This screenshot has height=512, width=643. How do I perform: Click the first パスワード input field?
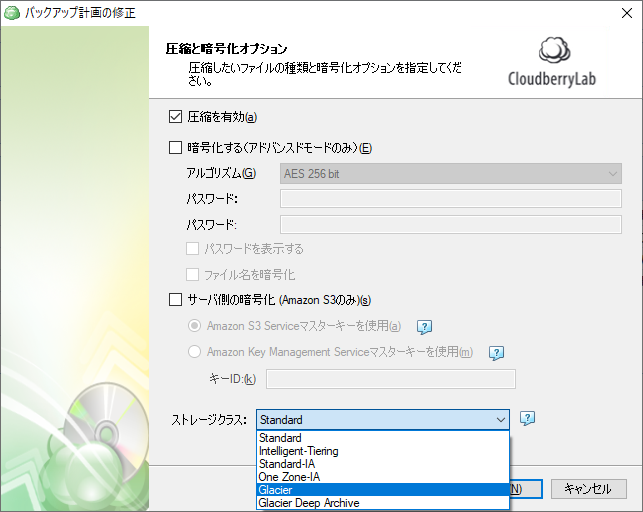(451, 199)
